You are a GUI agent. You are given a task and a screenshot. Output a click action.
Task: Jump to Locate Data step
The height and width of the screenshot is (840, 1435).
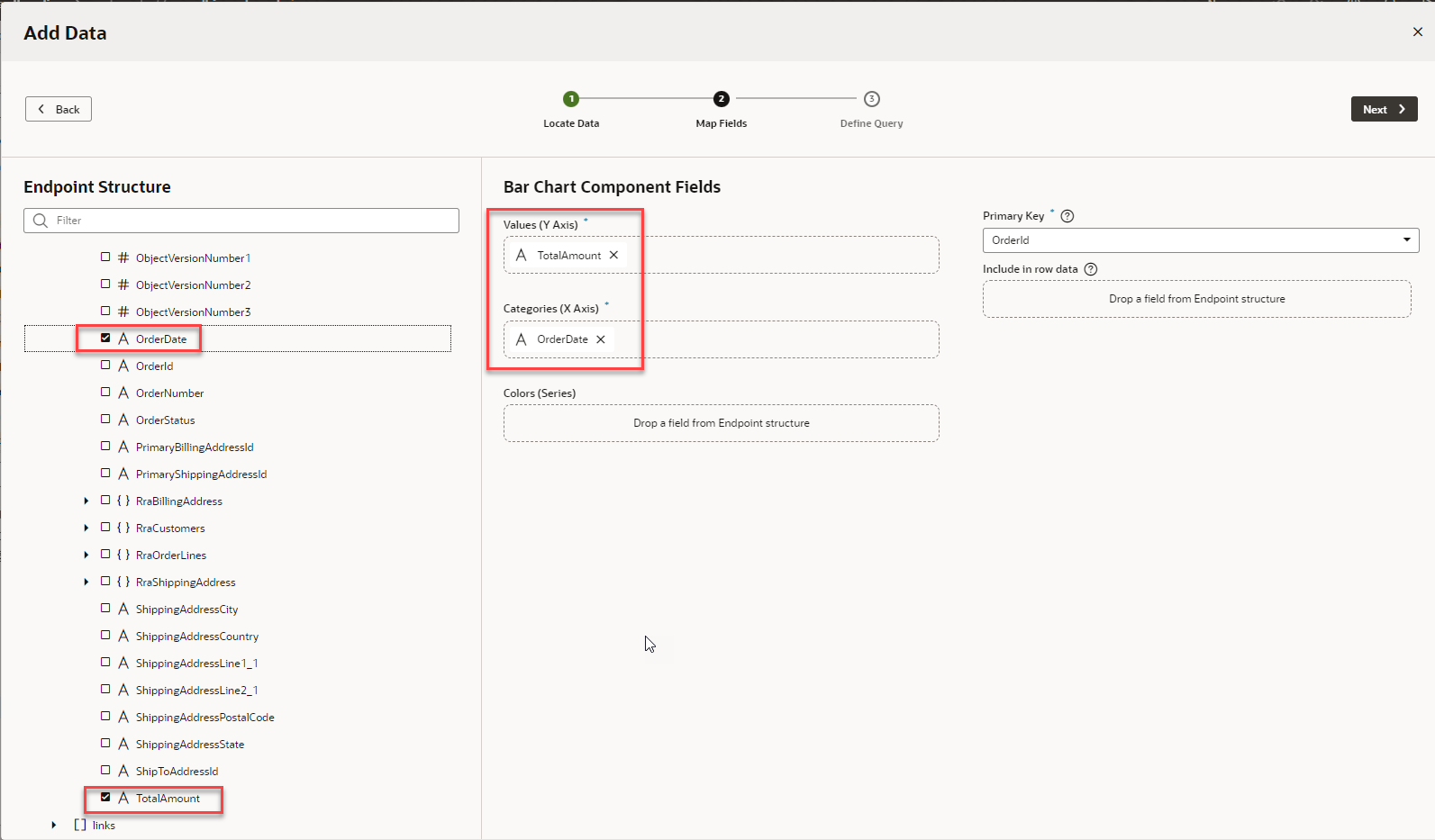(571, 99)
